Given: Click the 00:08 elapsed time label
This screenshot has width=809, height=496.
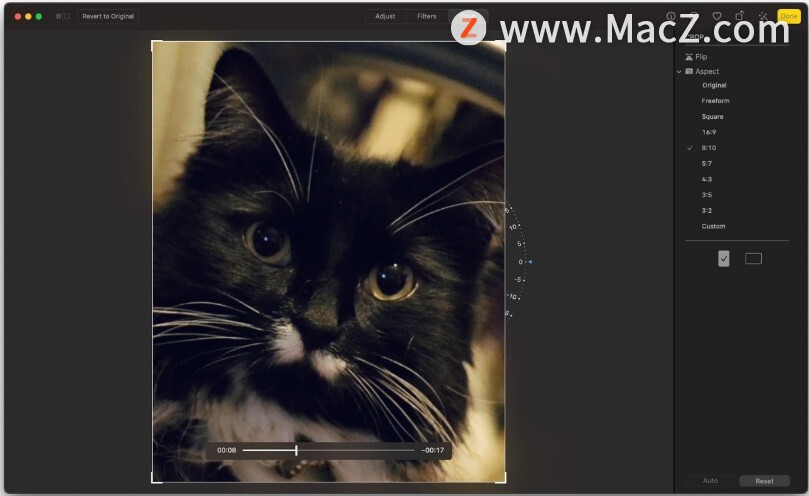Looking at the screenshot, I should point(226,450).
